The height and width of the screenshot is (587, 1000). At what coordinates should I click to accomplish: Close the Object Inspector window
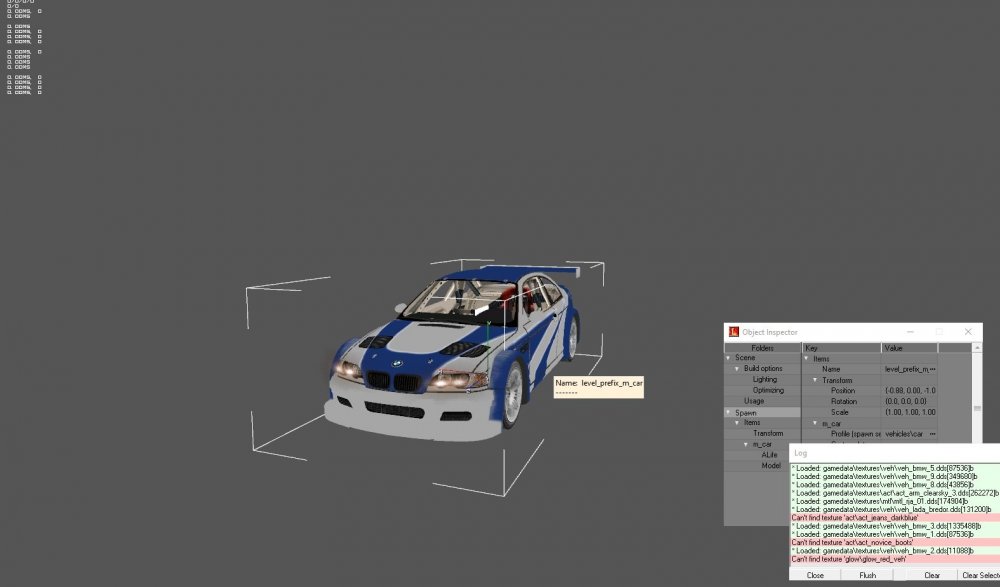[x=968, y=332]
